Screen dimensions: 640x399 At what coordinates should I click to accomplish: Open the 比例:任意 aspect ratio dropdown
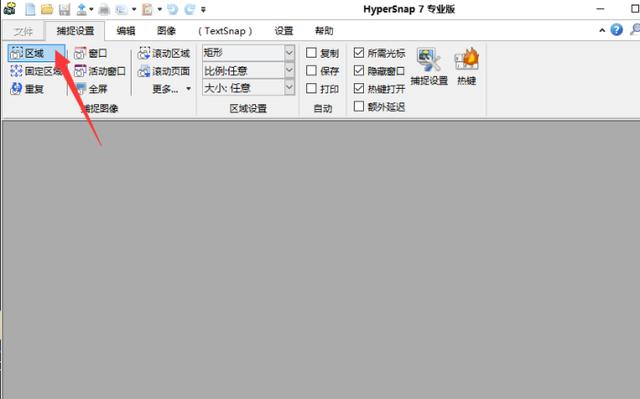pos(289,71)
